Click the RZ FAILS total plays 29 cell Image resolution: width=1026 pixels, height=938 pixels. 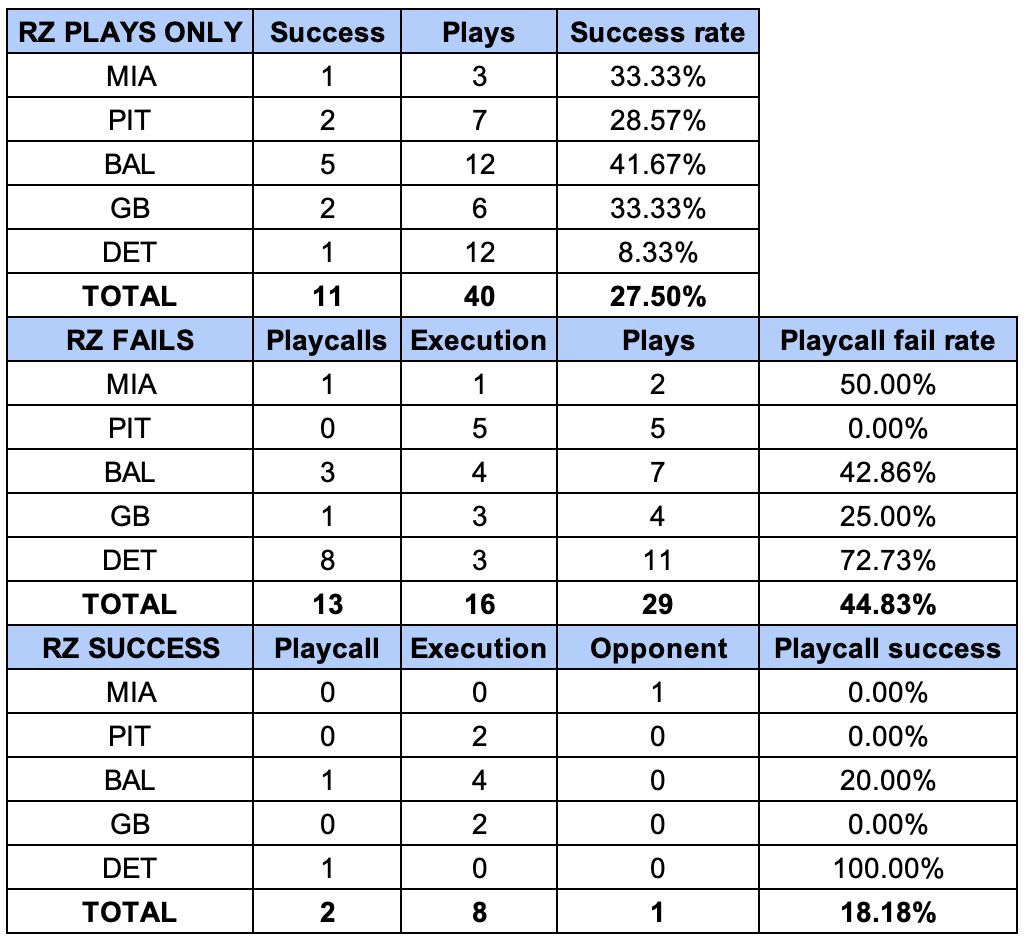tap(658, 604)
